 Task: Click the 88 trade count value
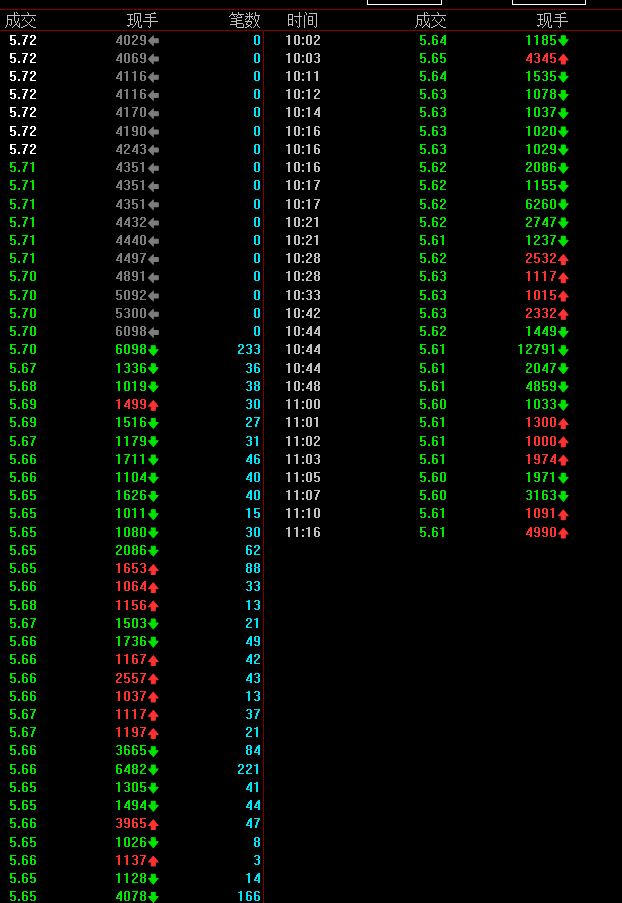click(x=253, y=568)
